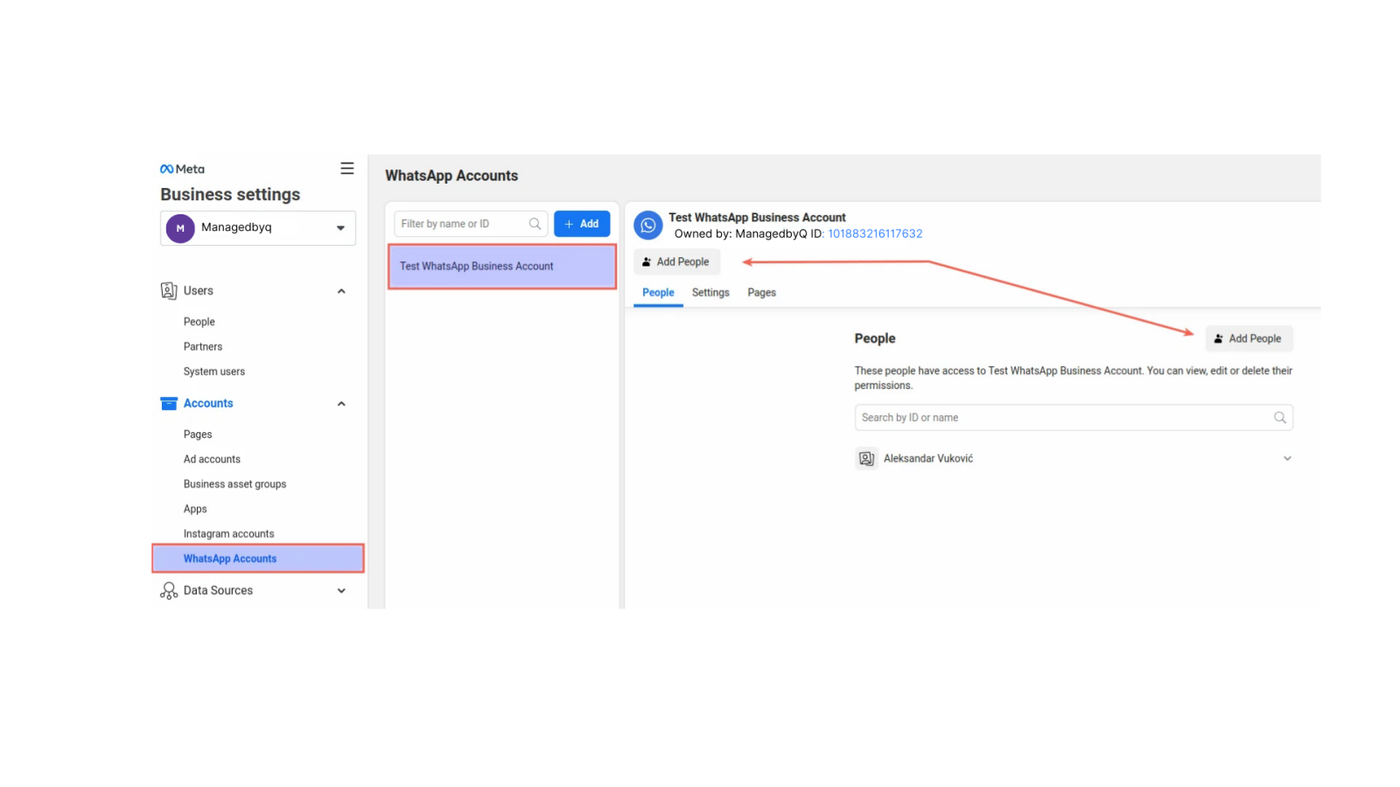Open Instagram accounts in the sidebar

click(x=229, y=534)
